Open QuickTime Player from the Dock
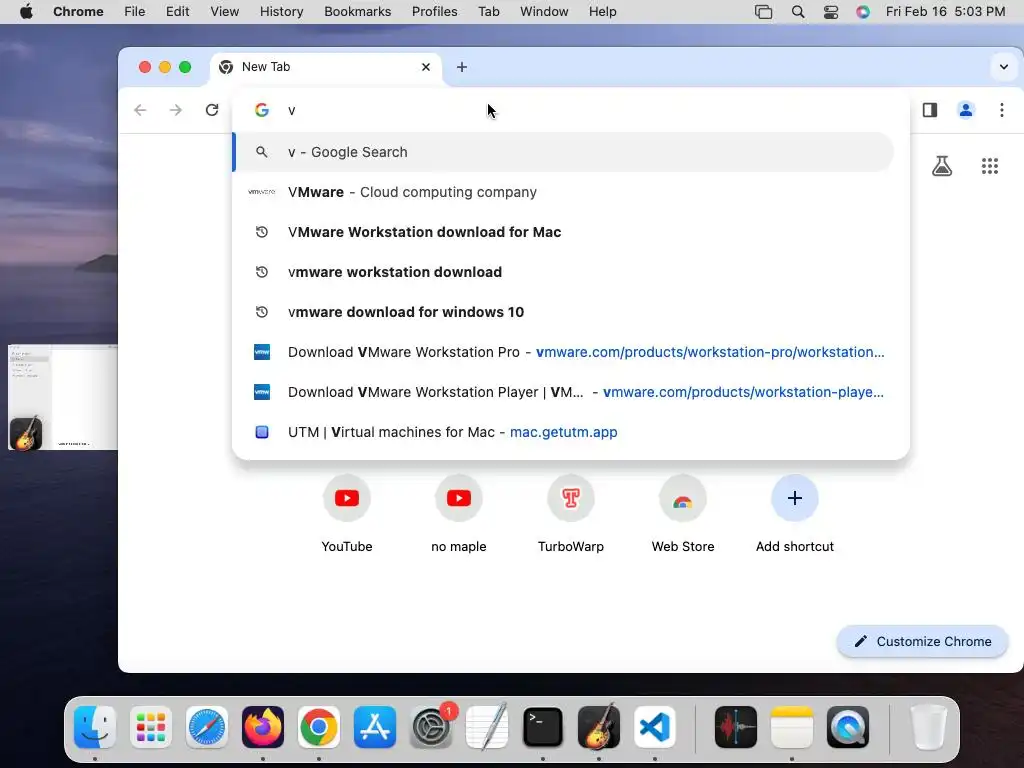Screen dimensions: 1024x768 point(848,727)
